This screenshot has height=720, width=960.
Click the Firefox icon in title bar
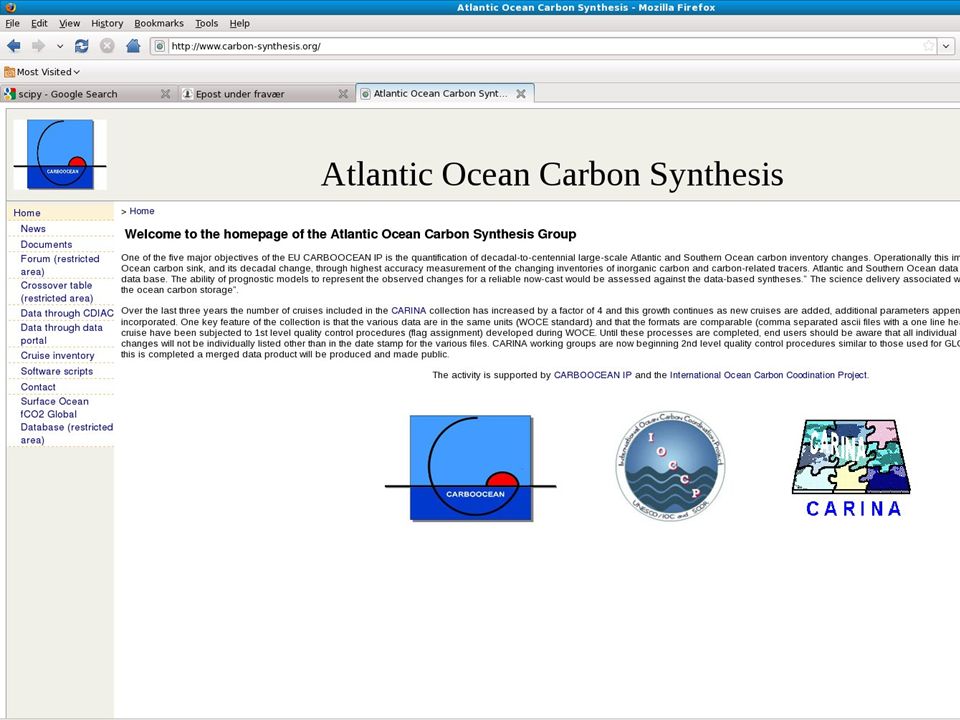click(x=10, y=7)
